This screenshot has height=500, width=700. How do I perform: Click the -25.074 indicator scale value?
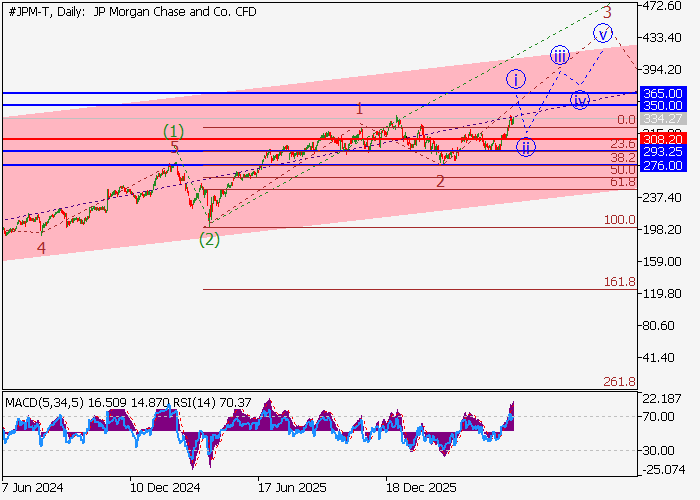point(664,470)
